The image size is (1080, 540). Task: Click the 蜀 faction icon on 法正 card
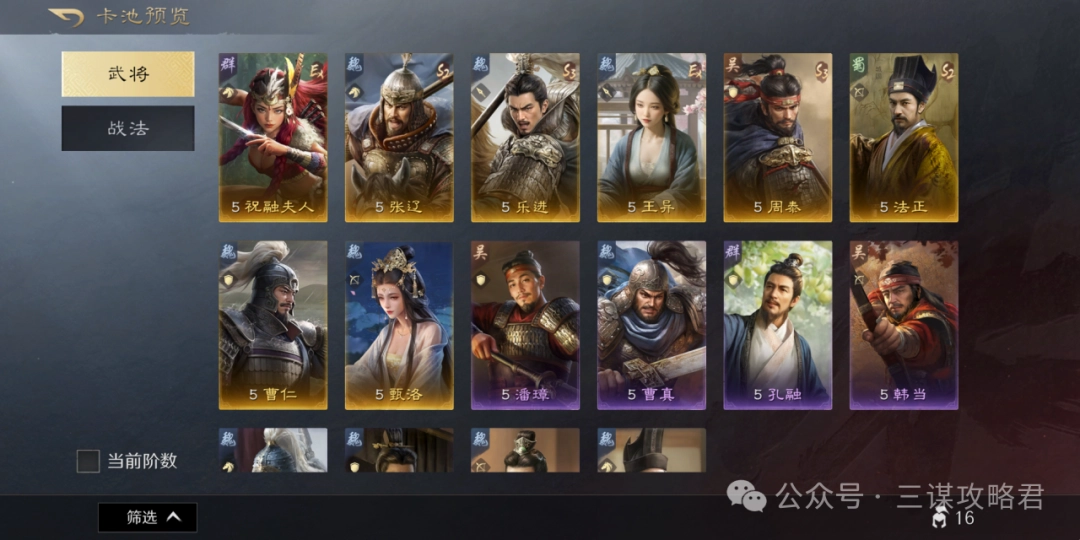coord(859,64)
